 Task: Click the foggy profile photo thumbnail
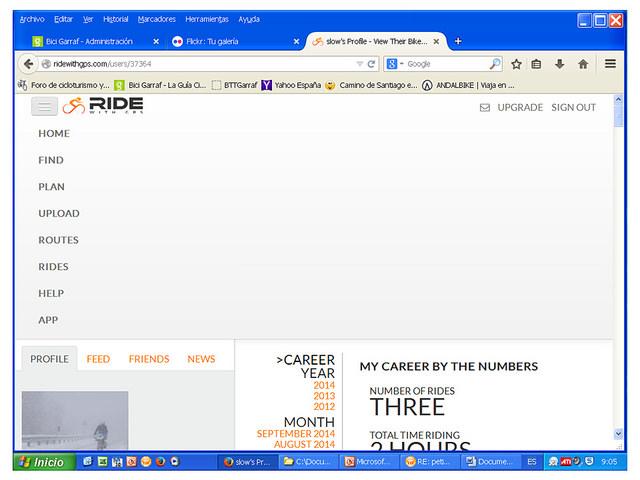pyautogui.click(x=75, y=420)
